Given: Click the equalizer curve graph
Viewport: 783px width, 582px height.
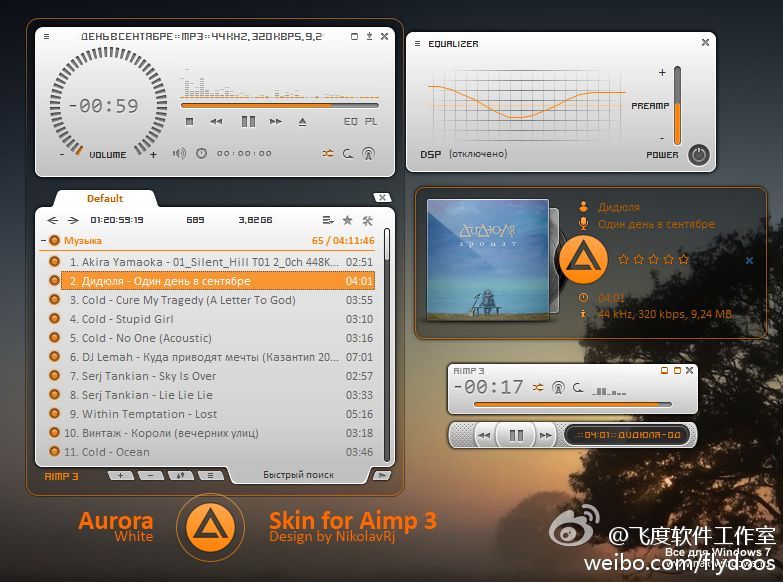Looking at the screenshot, I should click(x=526, y=104).
